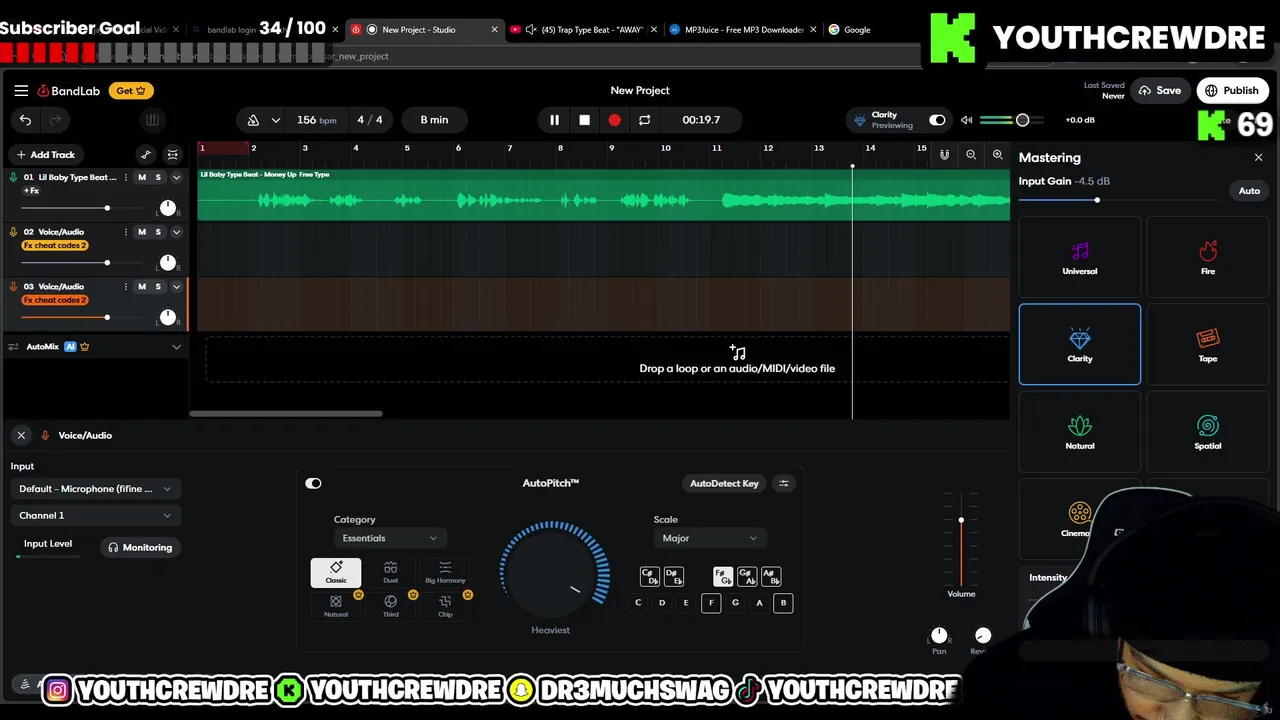This screenshot has width=1280, height=720.
Task: Choose the Duet AutoPitch effect
Action: point(390,573)
